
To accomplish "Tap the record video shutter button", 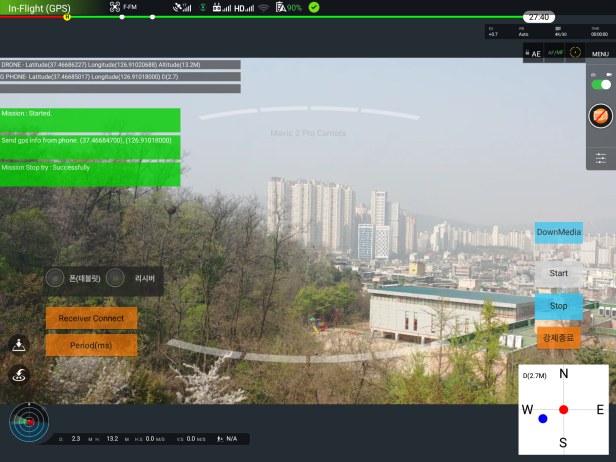I will point(600,116).
